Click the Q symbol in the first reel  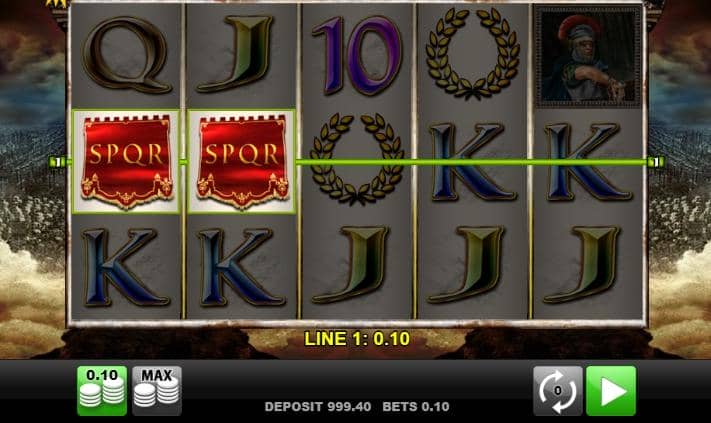pyautogui.click(x=126, y=54)
